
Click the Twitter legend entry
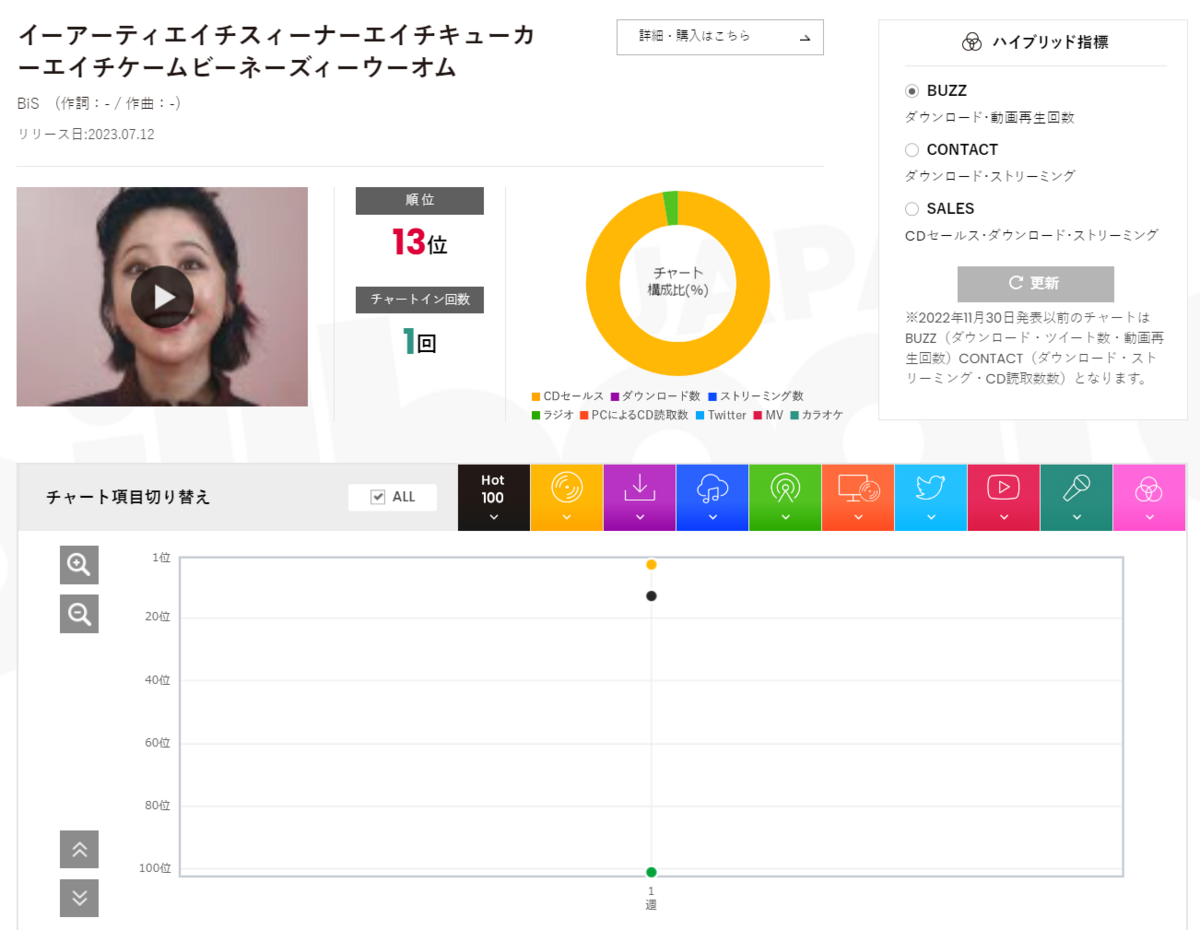click(x=721, y=414)
